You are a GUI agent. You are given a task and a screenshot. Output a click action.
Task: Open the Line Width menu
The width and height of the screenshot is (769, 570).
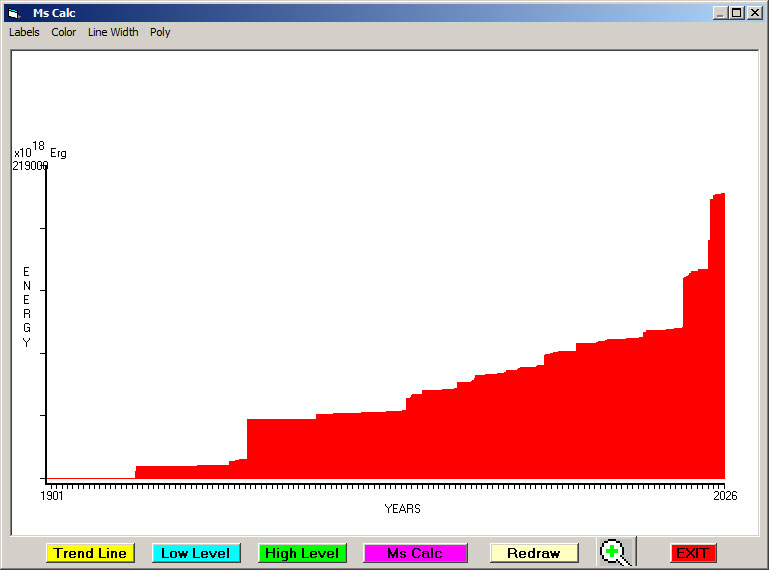point(113,32)
